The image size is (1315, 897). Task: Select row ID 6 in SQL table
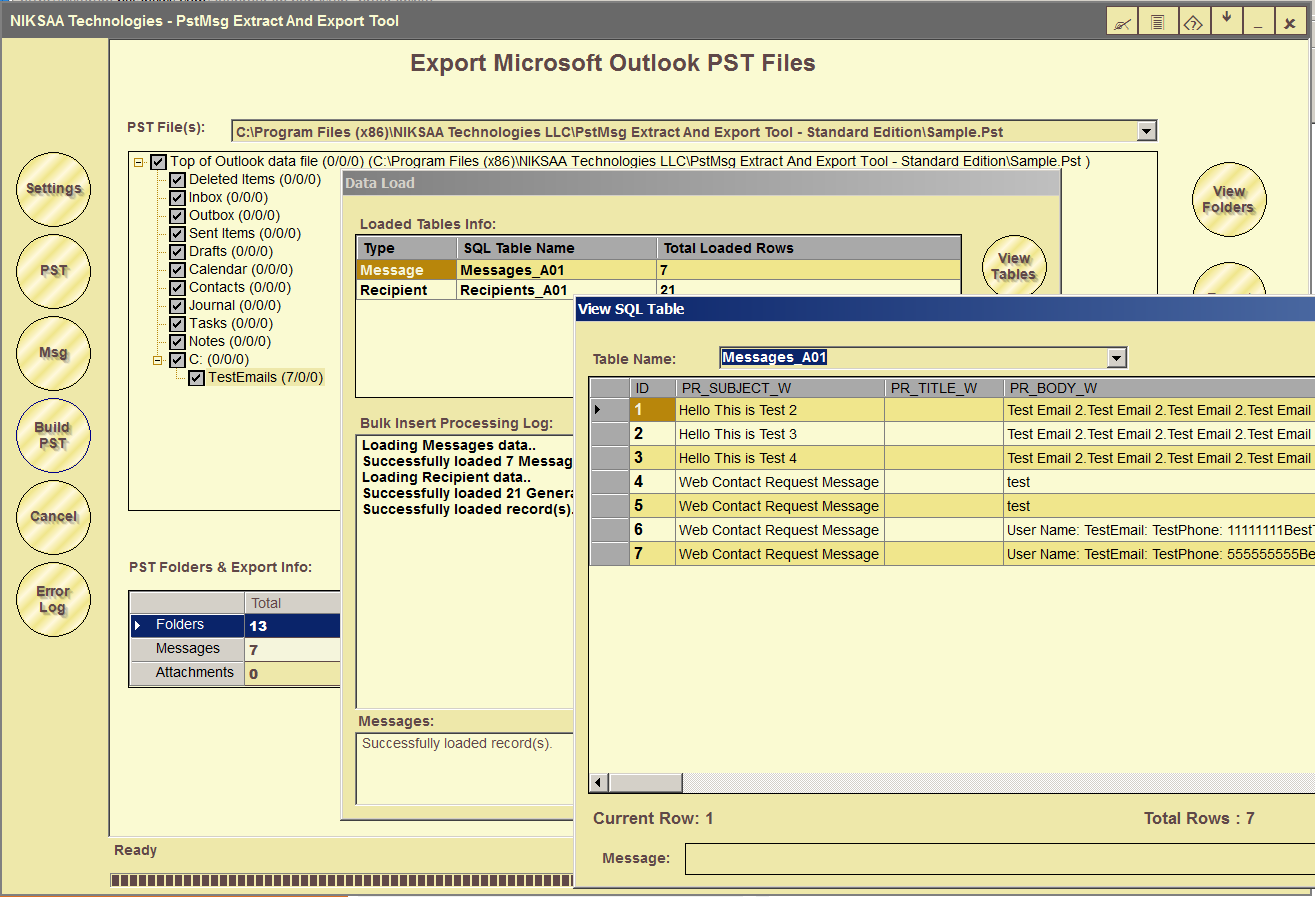pyautogui.click(x=653, y=530)
